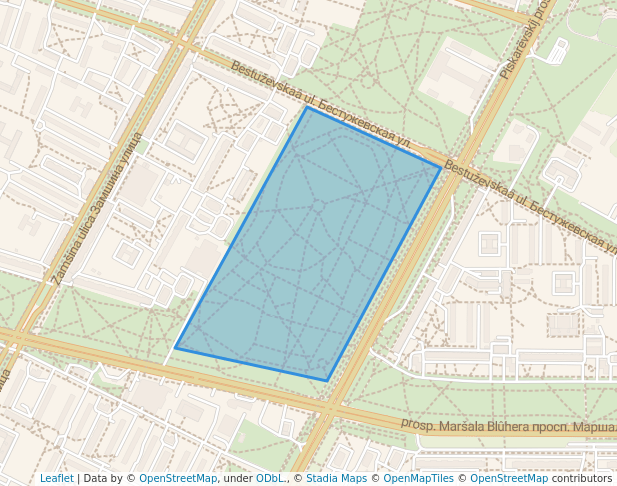Image resolution: width=617 pixels, height=486 pixels.
Task: Click the polygon's southern bottom corner vertex
Action: pos(327,381)
